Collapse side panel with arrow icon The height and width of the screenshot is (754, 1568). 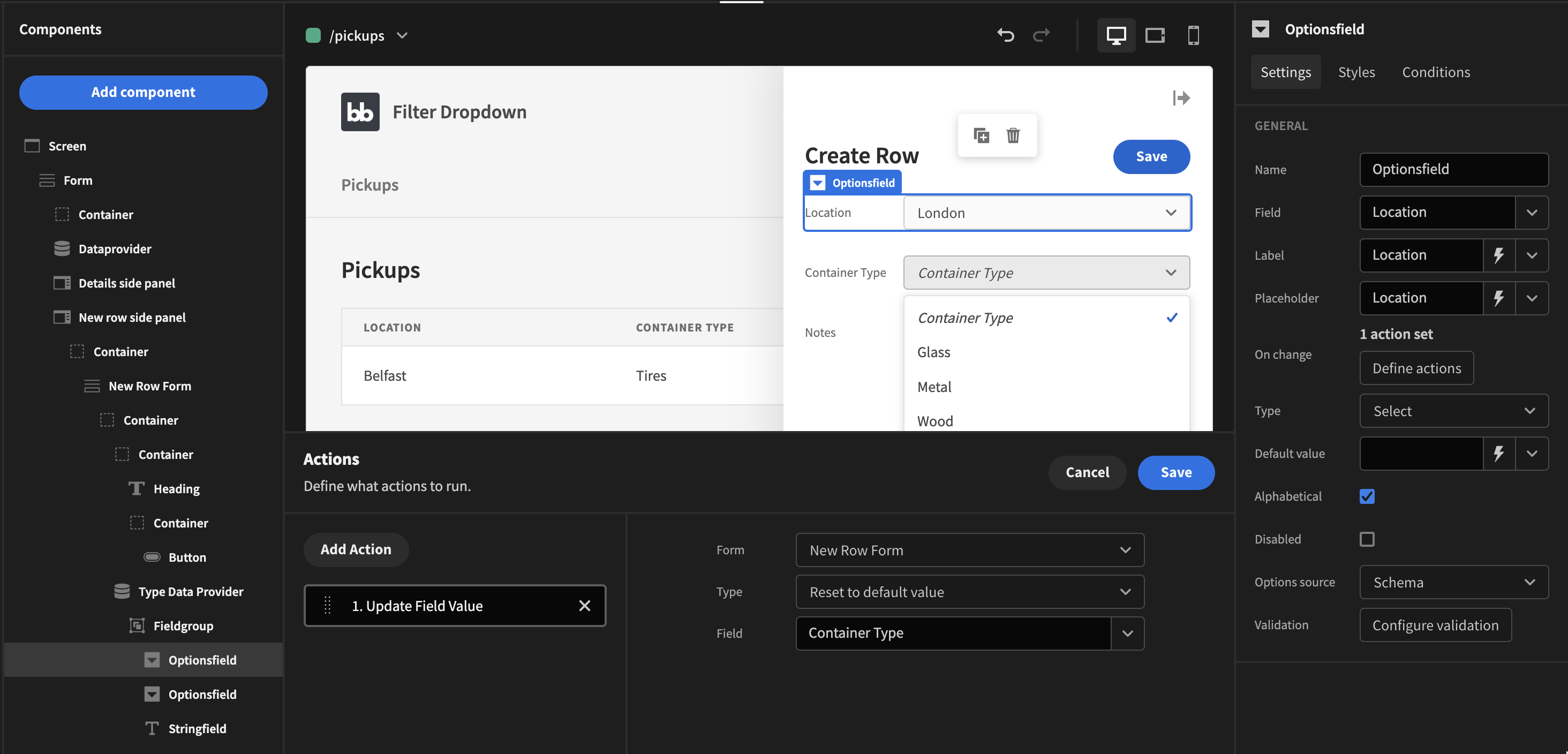tap(1181, 98)
